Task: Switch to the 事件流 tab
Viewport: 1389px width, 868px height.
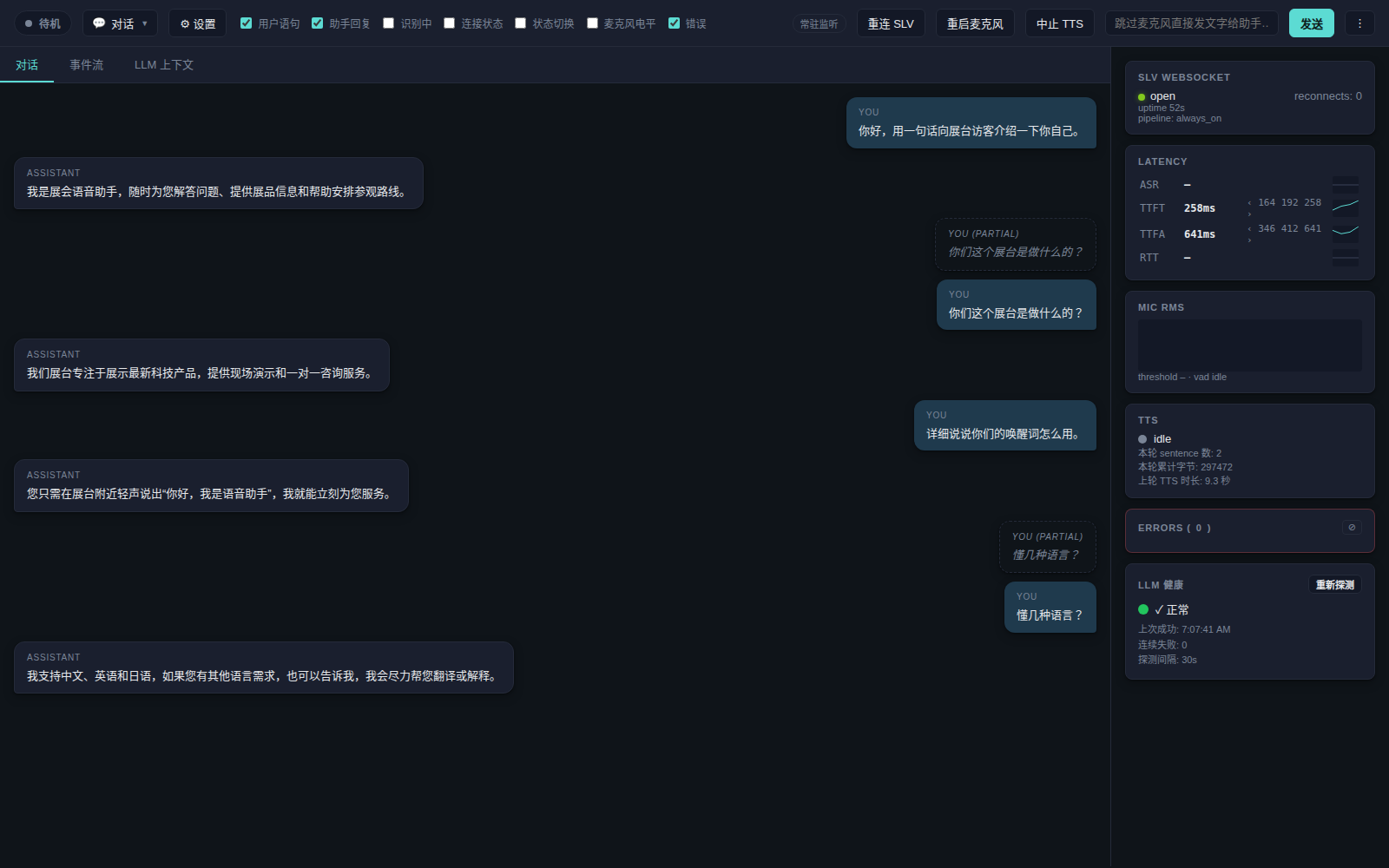Action: point(86,65)
